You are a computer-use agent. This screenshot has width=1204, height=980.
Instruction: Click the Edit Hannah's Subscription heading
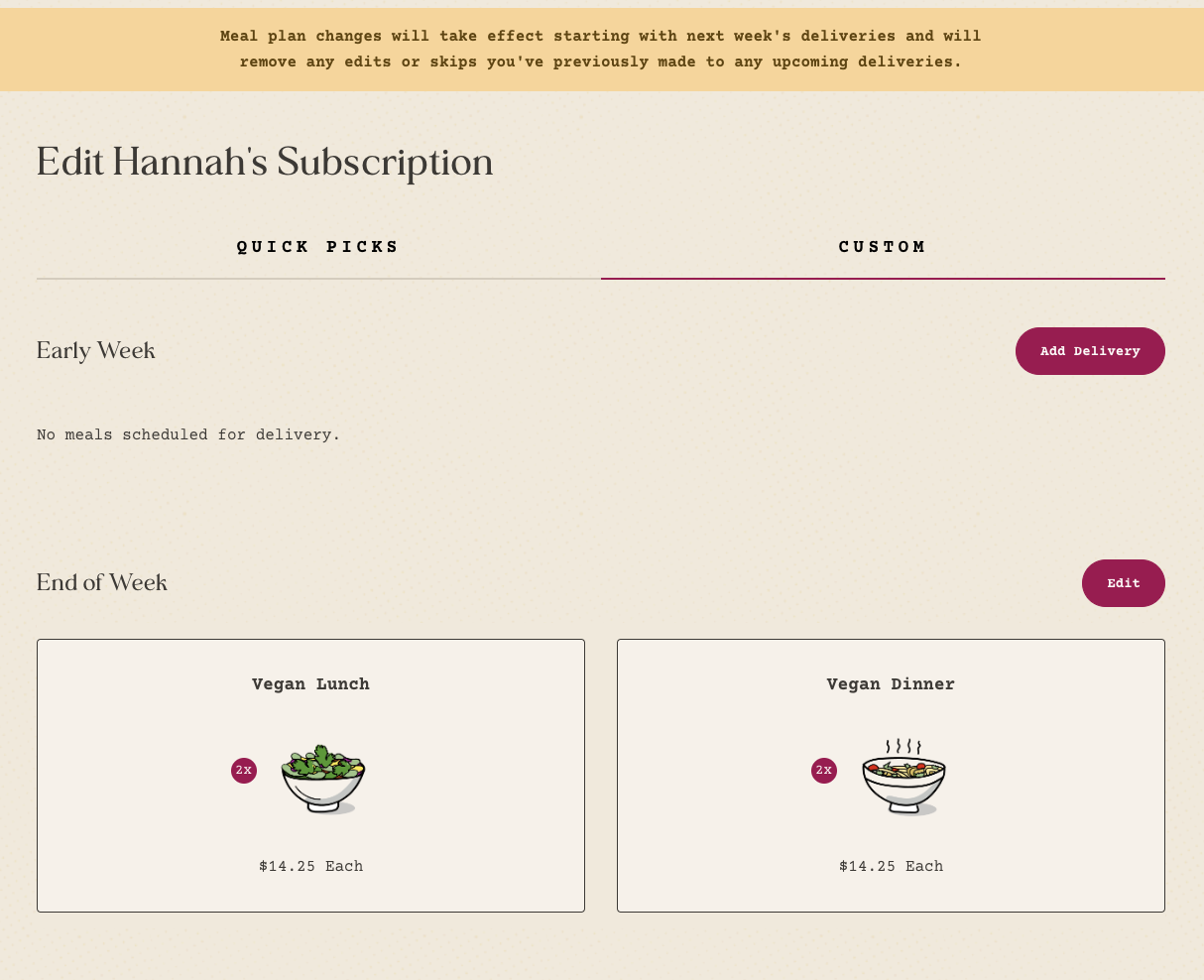(265, 163)
